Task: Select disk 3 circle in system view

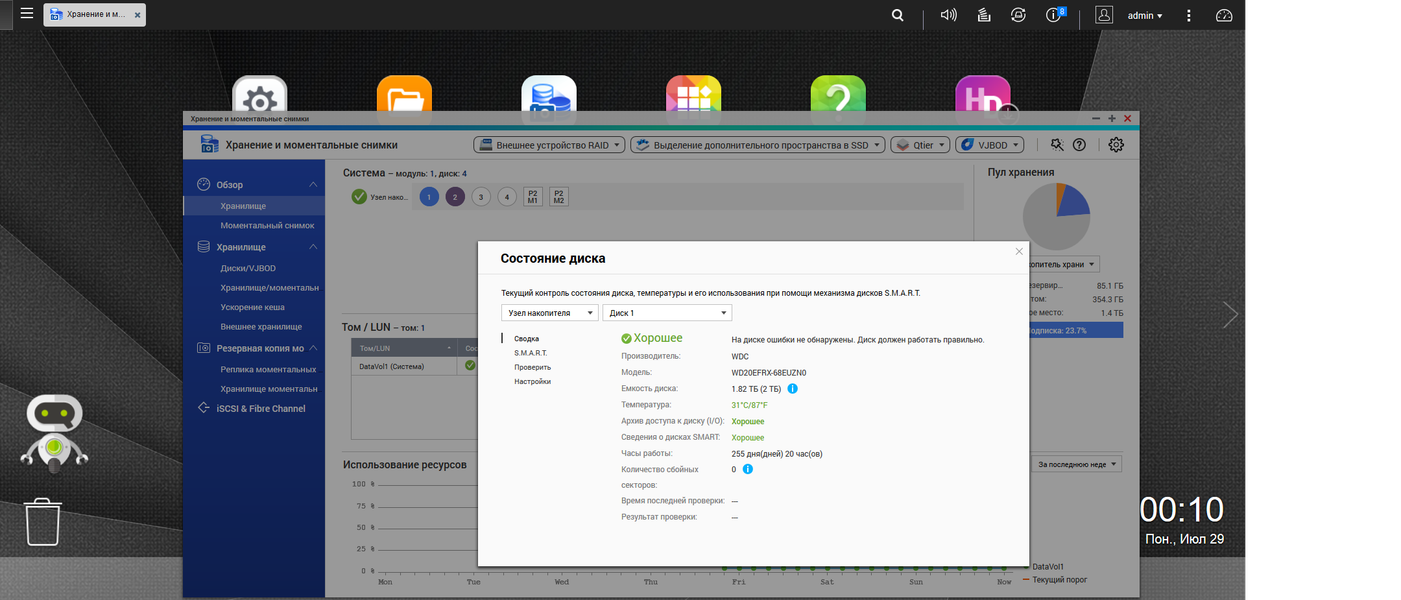Action: point(481,197)
